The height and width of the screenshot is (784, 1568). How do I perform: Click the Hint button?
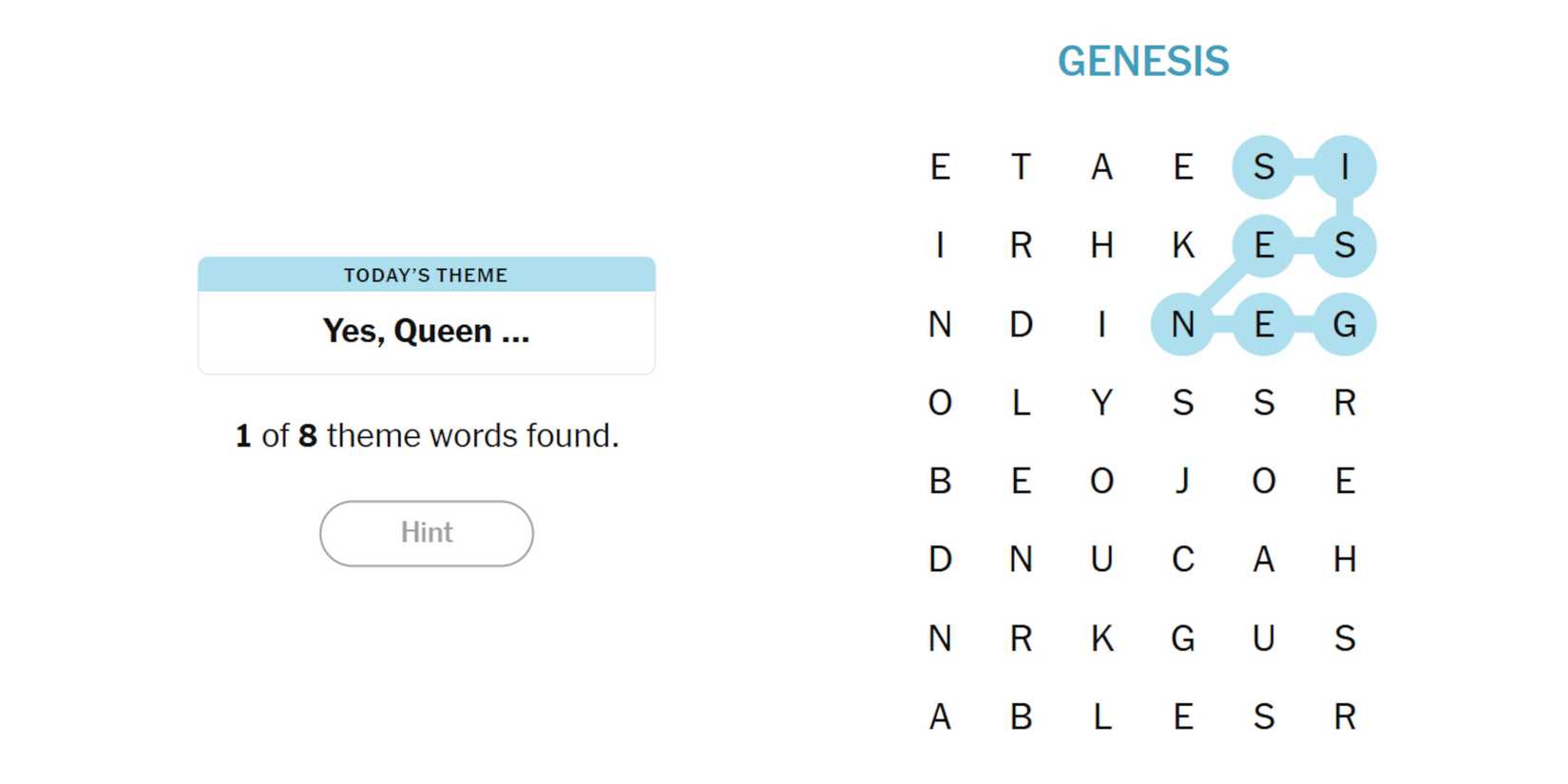point(426,533)
